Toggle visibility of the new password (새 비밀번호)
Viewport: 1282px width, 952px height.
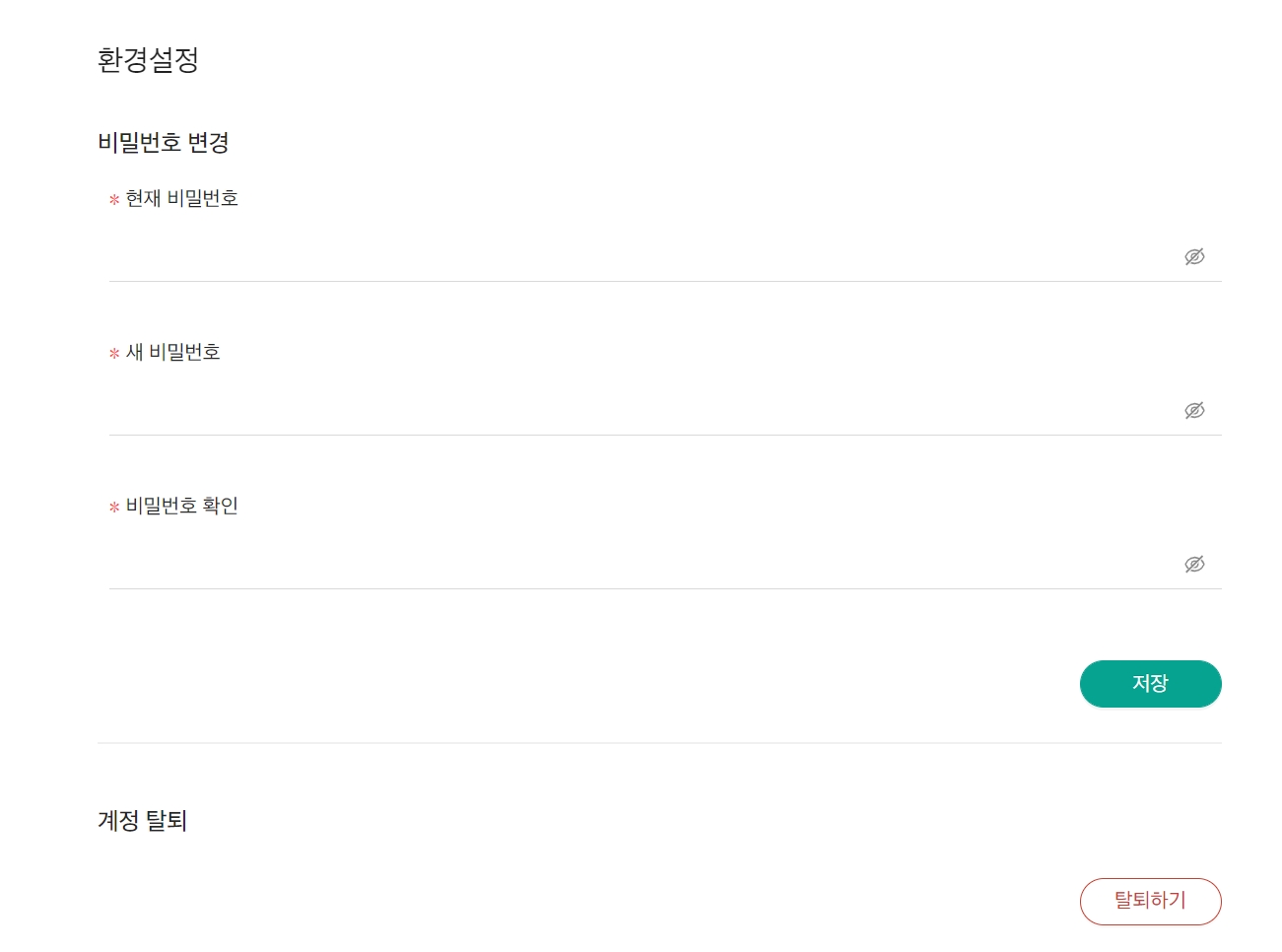[x=1194, y=410]
